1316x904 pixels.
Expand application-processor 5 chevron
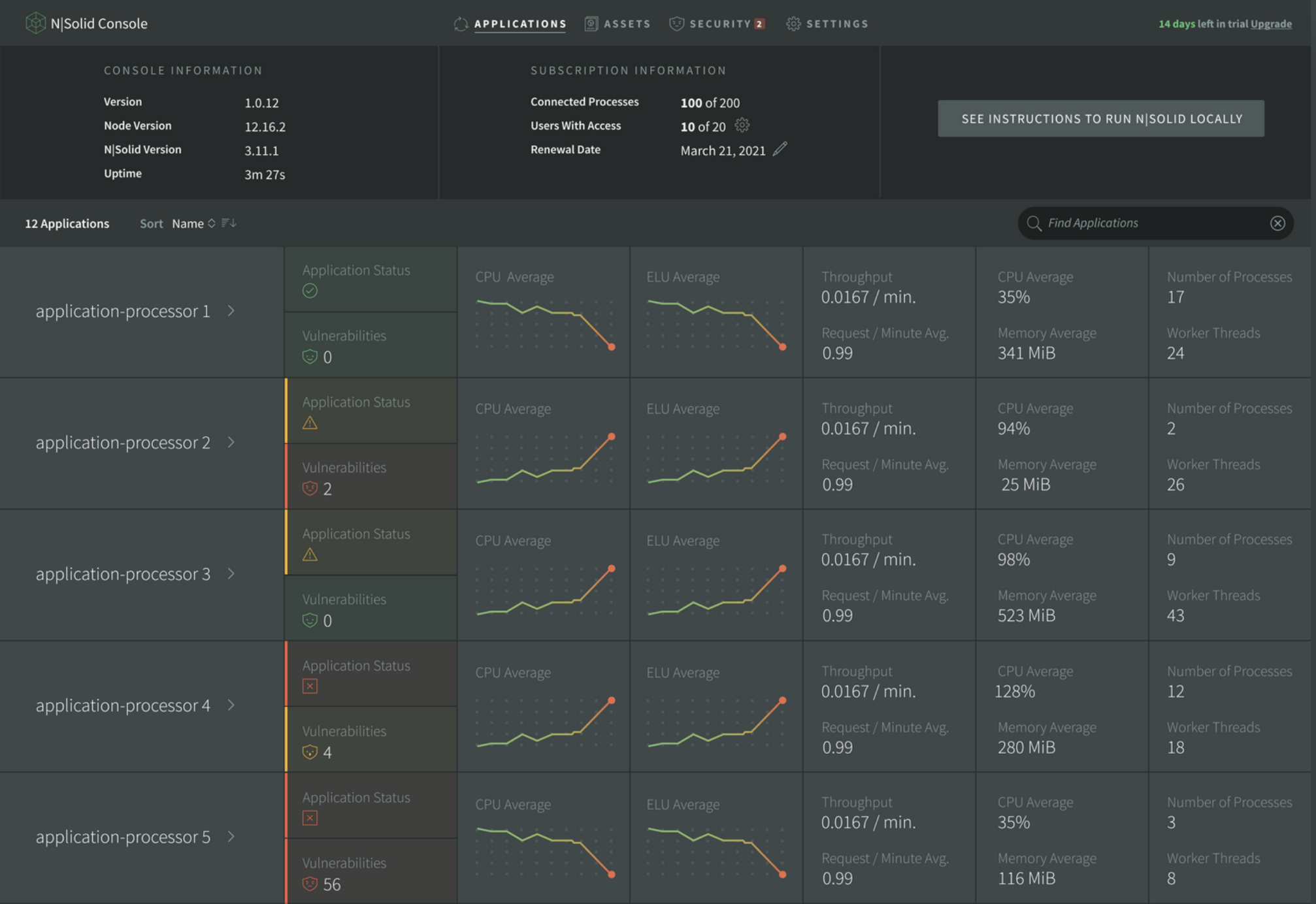[231, 837]
